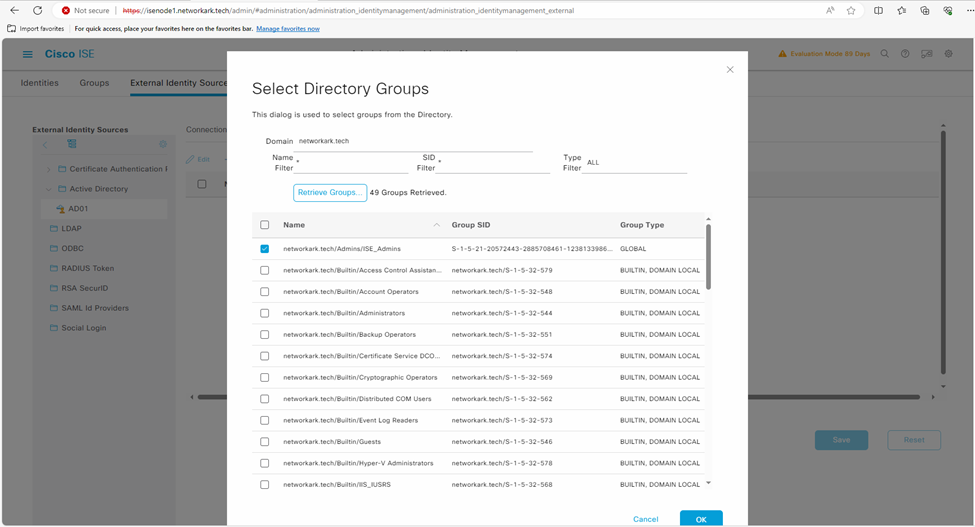Check the Account Operators group checkbox

tap(265, 292)
